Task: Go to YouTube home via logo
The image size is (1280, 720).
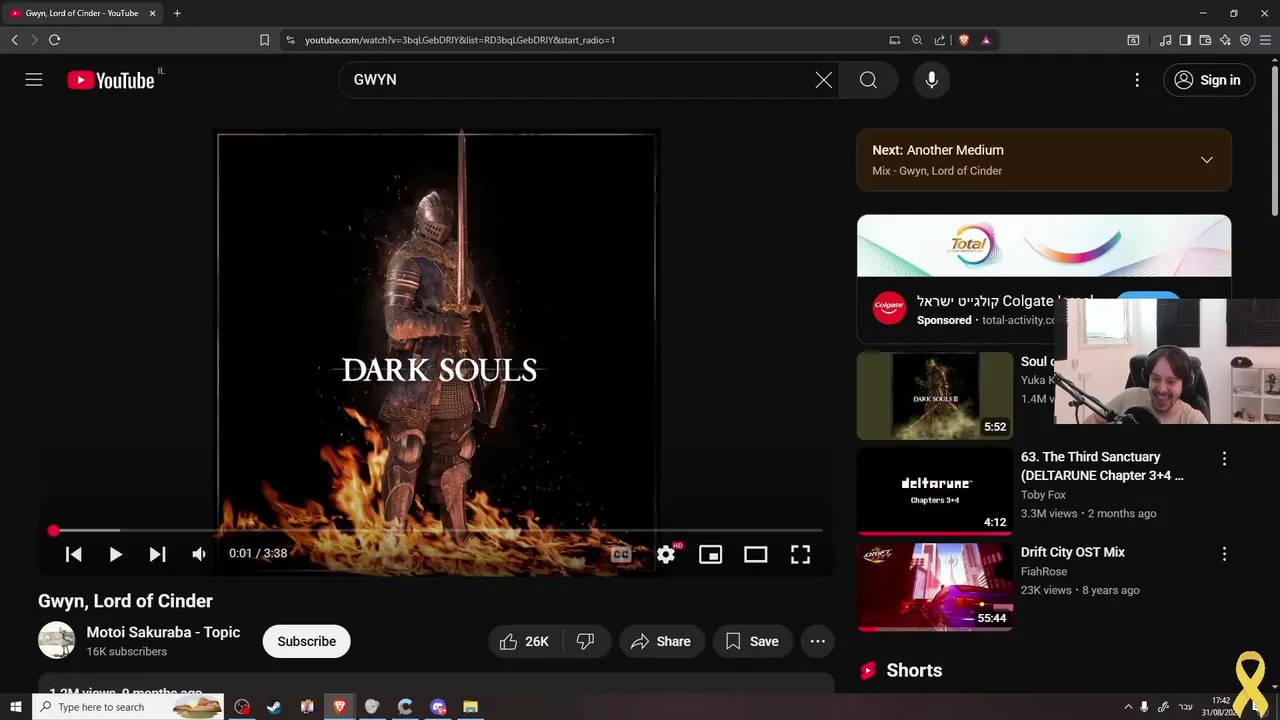Action: pyautogui.click(x=111, y=80)
